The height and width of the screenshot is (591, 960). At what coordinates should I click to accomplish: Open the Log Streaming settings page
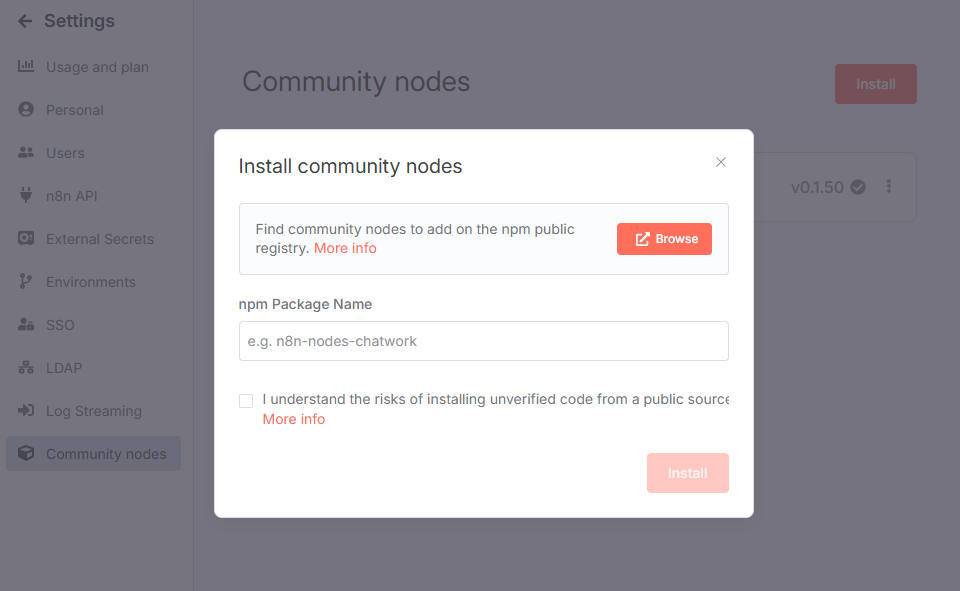pyautogui.click(x=94, y=411)
